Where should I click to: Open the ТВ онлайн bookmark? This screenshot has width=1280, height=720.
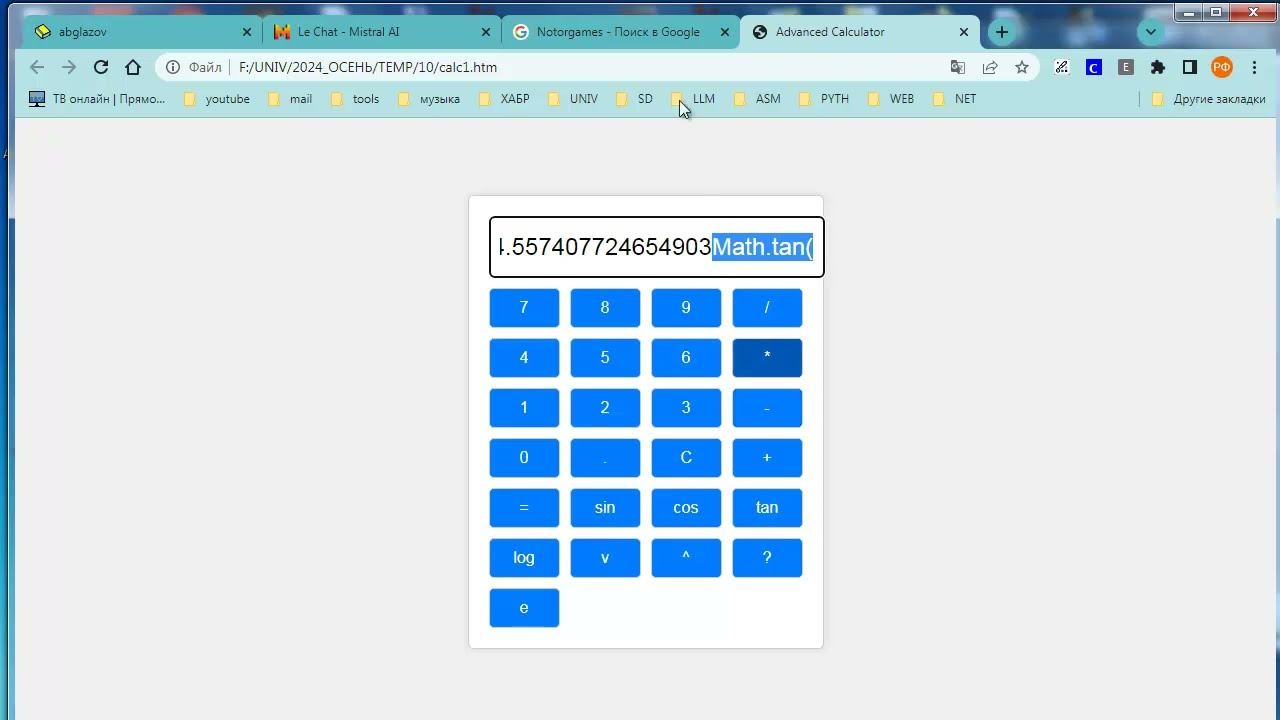(x=97, y=99)
